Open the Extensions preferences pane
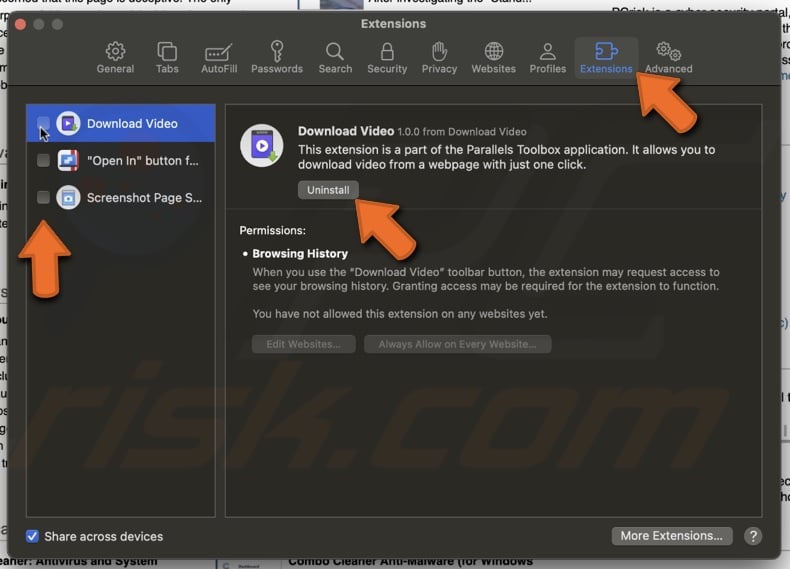This screenshot has height=569, width=790. click(606, 58)
